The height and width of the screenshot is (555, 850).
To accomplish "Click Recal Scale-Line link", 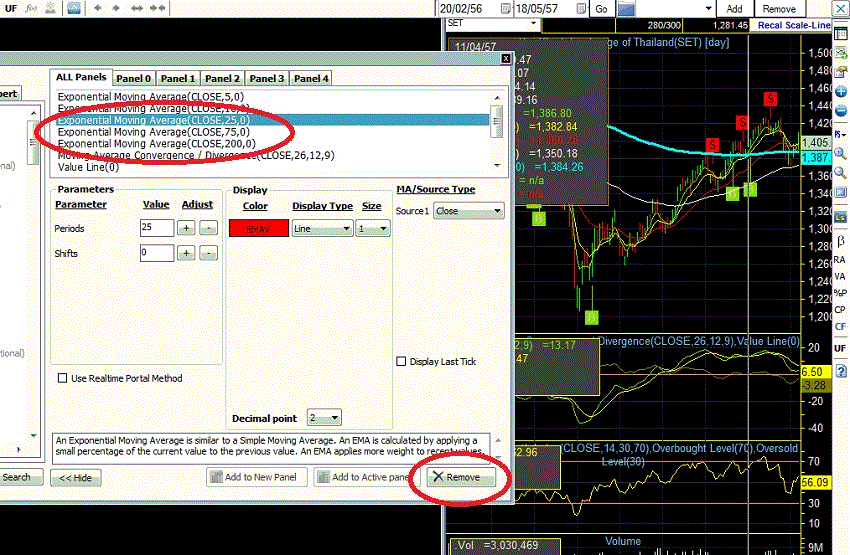I will coord(794,25).
